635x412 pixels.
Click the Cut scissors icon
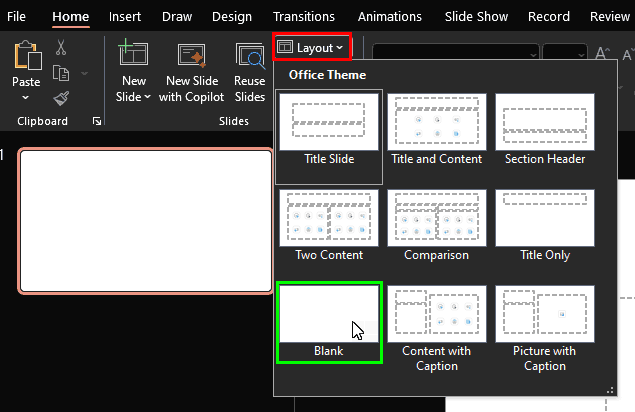pos(61,47)
